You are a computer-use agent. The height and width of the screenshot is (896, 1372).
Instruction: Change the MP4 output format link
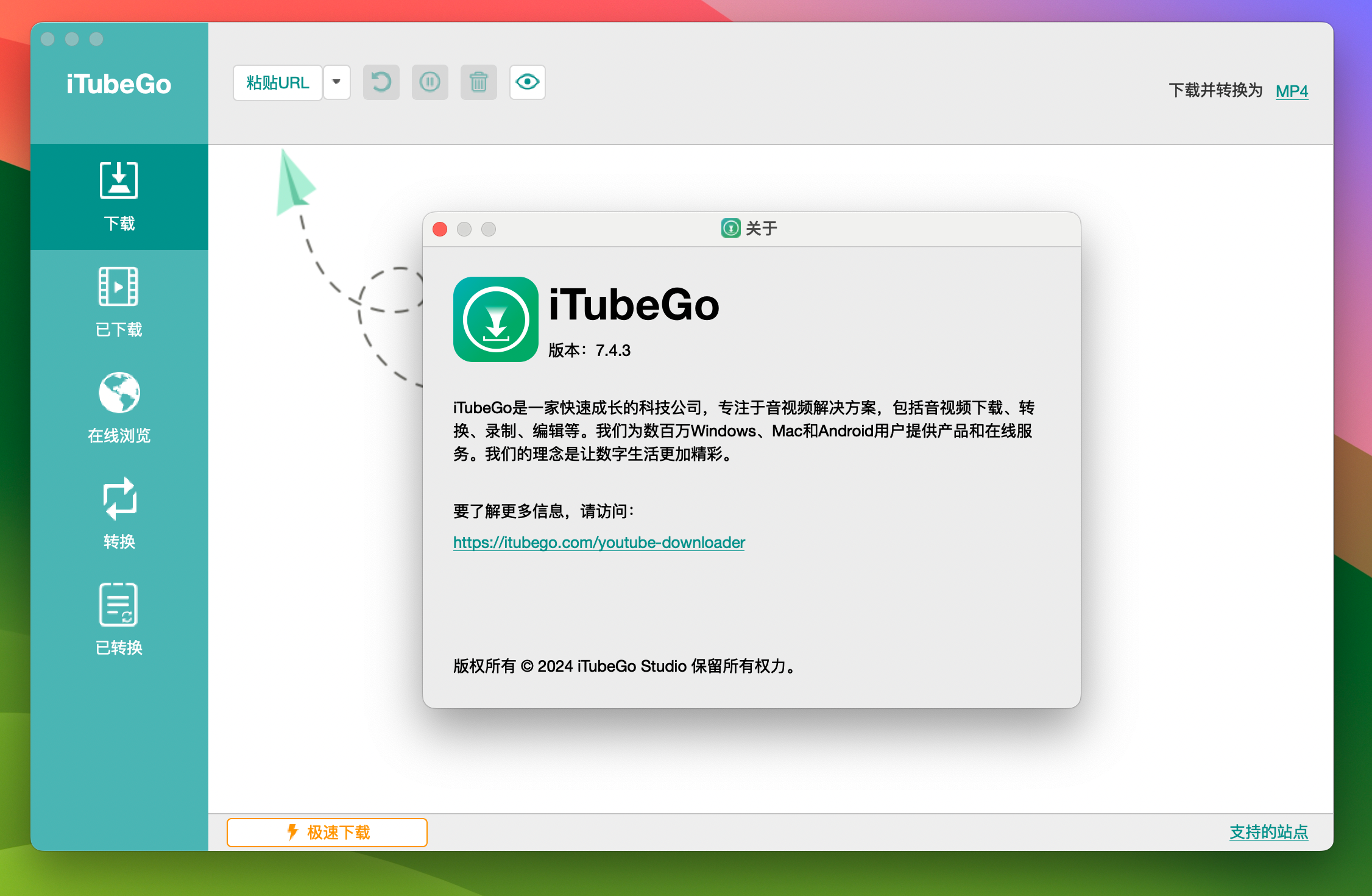click(1292, 91)
